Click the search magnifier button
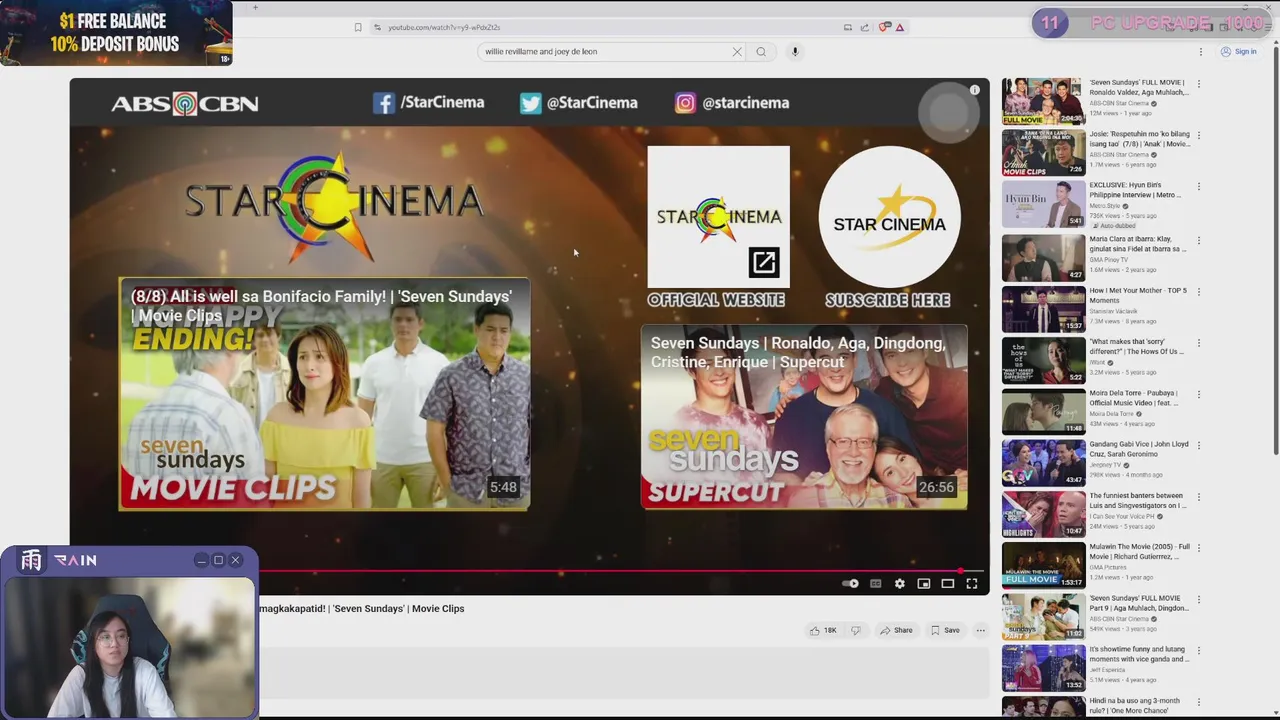Viewport: 1280px width, 720px height. (x=761, y=52)
